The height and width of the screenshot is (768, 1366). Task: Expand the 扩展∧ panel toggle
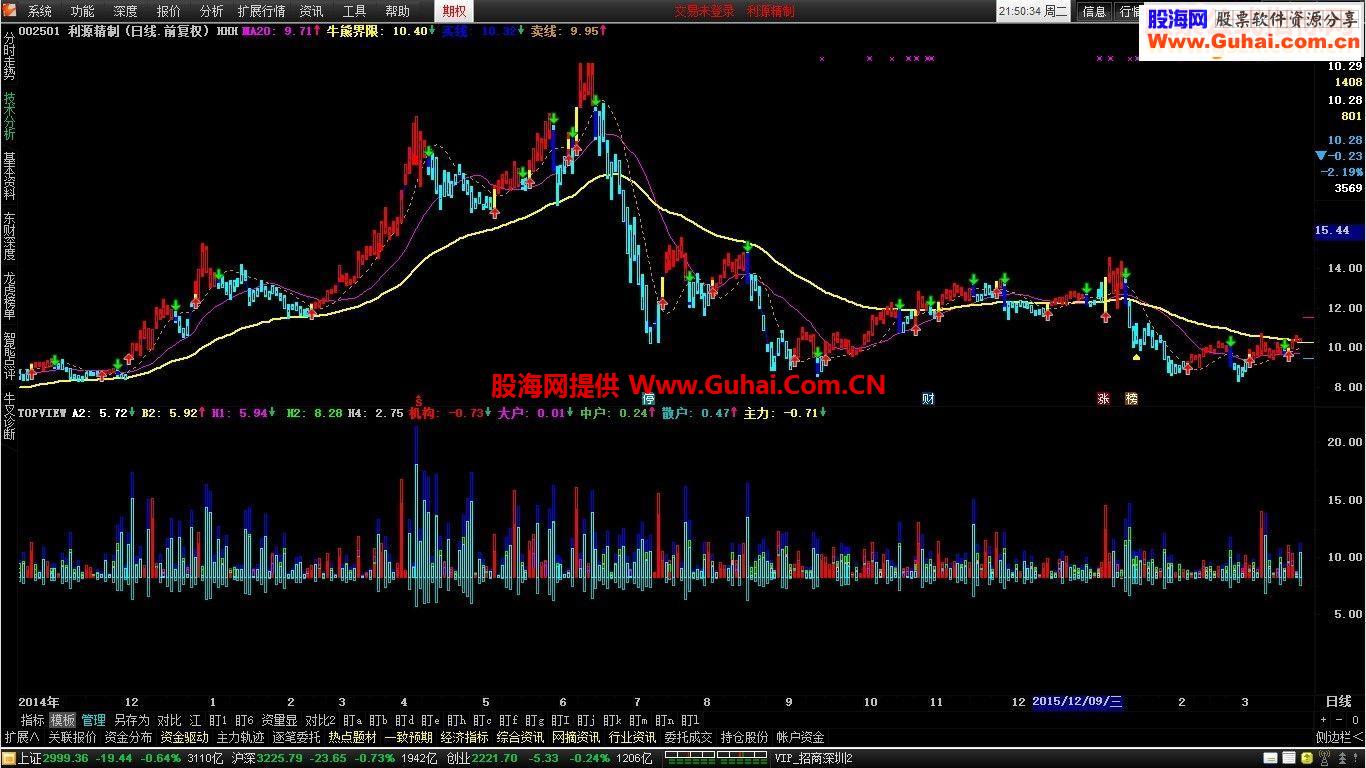(21, 738)
